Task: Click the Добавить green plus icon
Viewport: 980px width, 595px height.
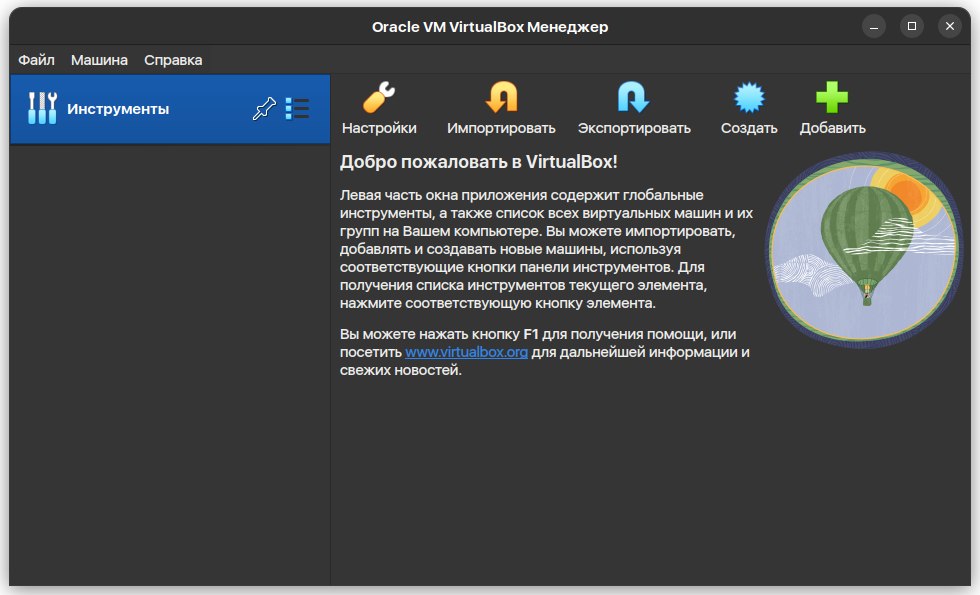Action: coord(832,98)
